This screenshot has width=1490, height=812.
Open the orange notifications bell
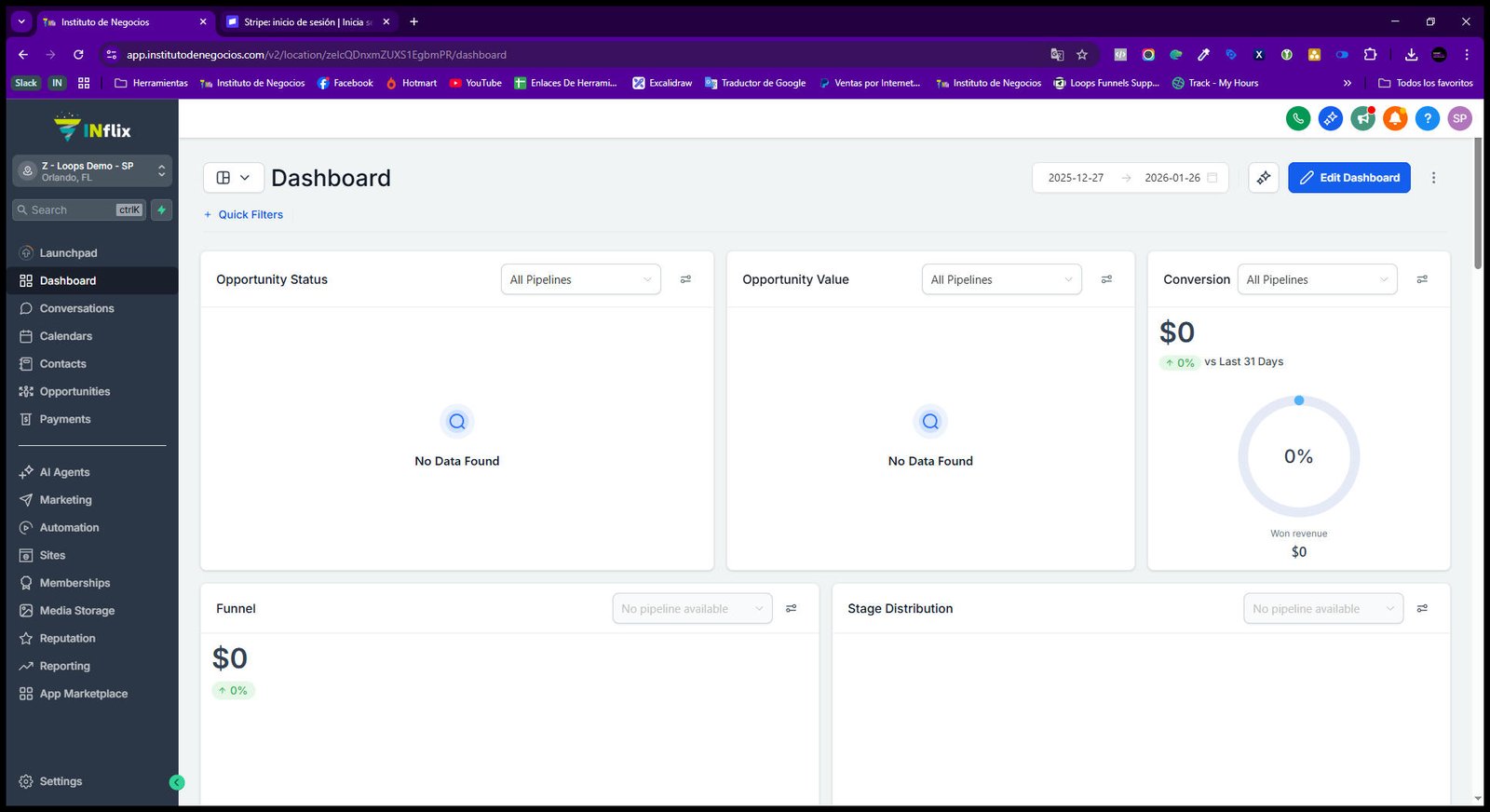click(1395, 118)
